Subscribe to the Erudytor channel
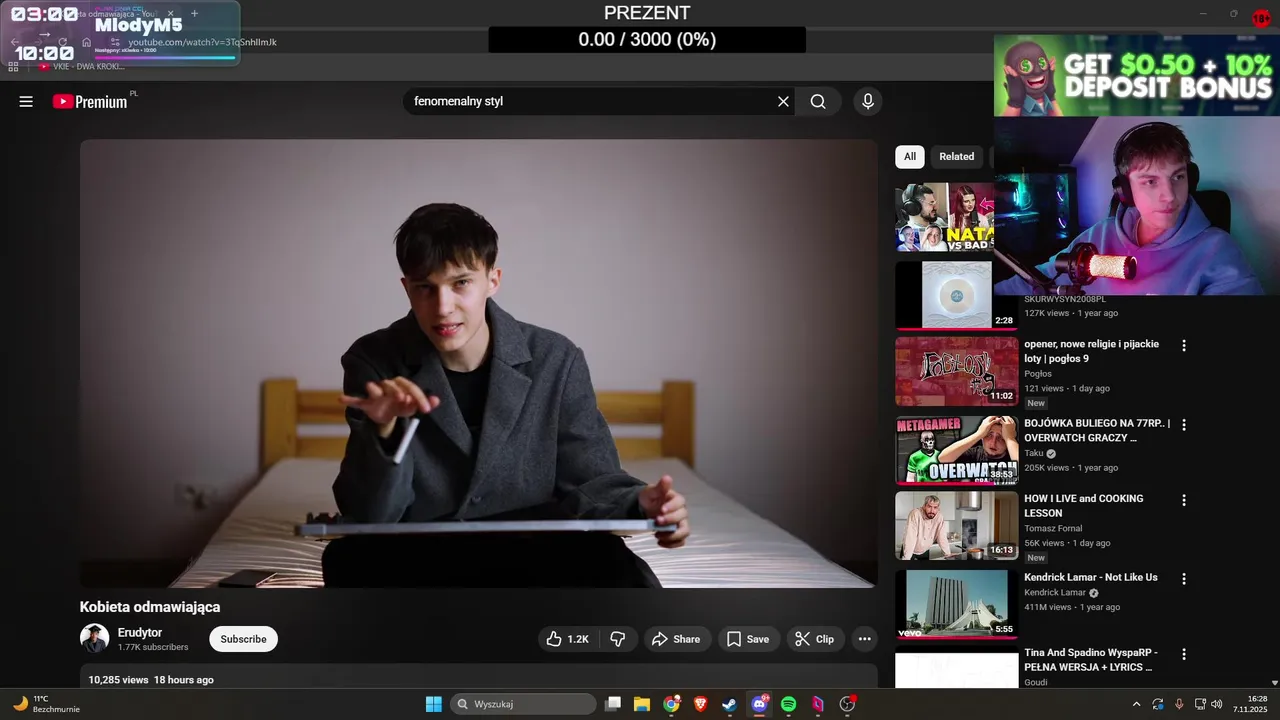1280x720 pixels. (x=243, y=639)
